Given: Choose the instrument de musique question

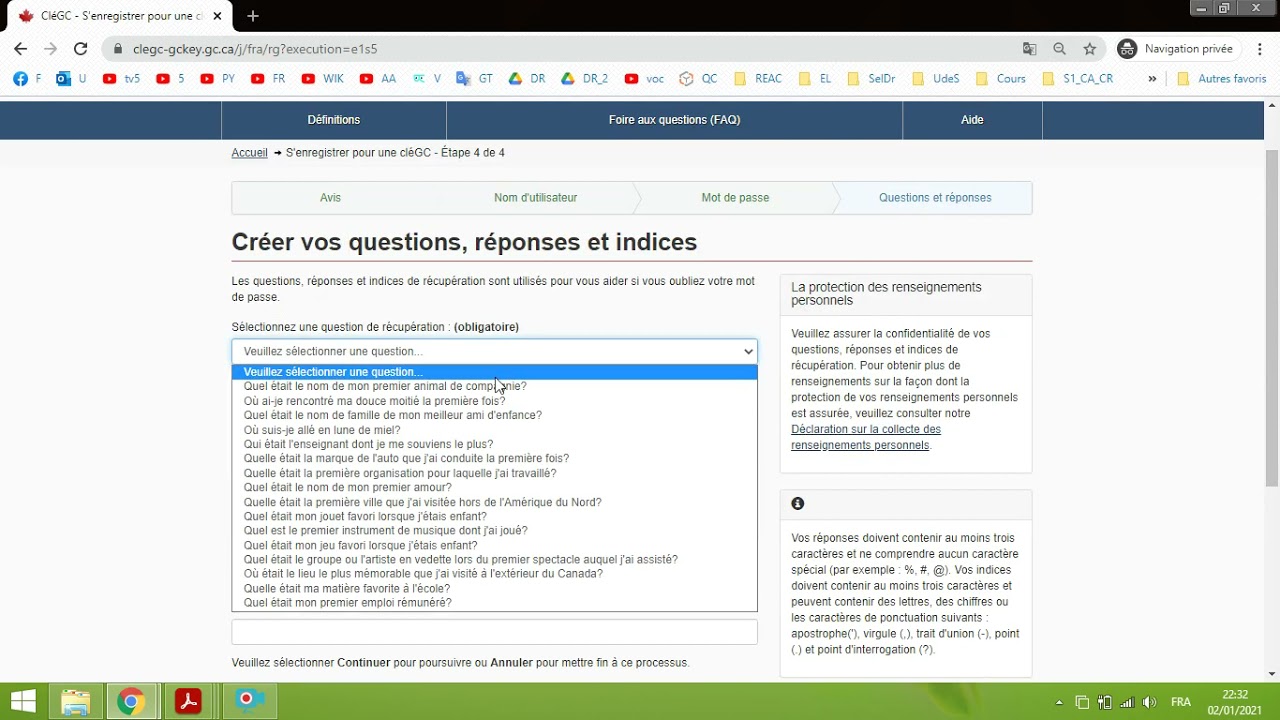Looking at the screenshot, I should pyautogui.click(x=494, y=531).
